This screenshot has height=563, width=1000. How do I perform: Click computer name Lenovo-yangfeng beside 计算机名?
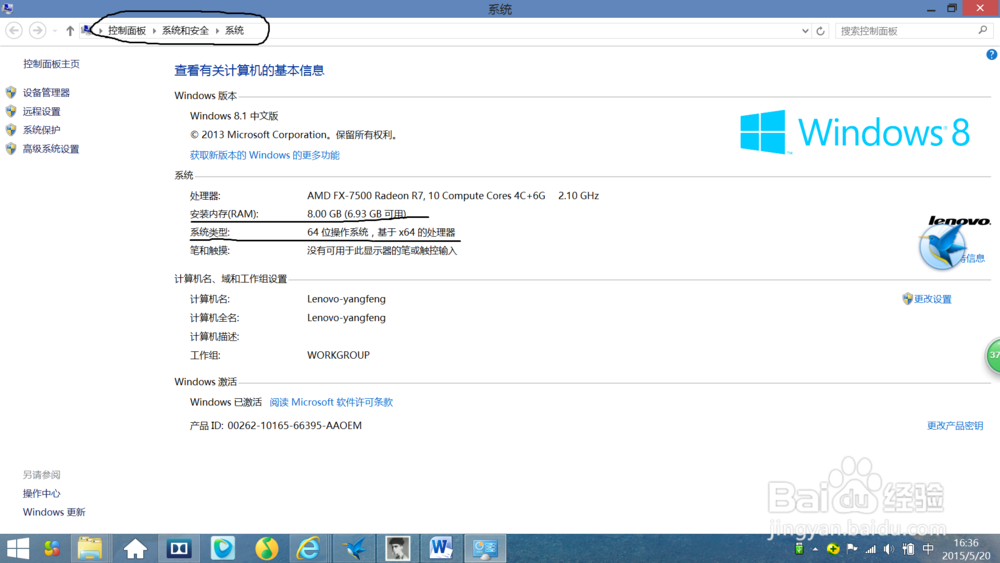pyautogui.click(x=346, y=299)
